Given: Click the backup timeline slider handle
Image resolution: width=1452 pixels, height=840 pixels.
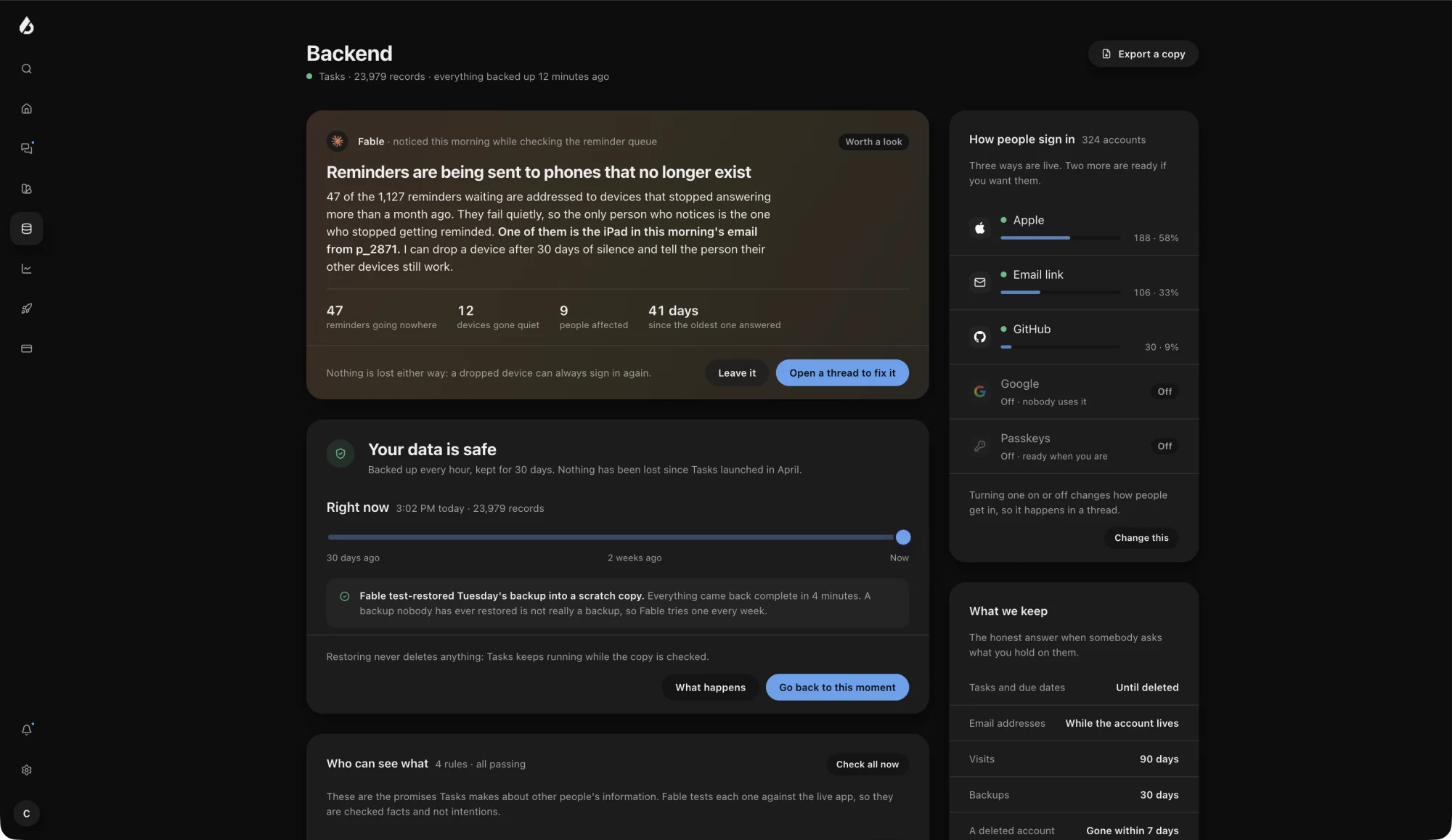Looking at the screenshot, I should (x=903, y=537).
